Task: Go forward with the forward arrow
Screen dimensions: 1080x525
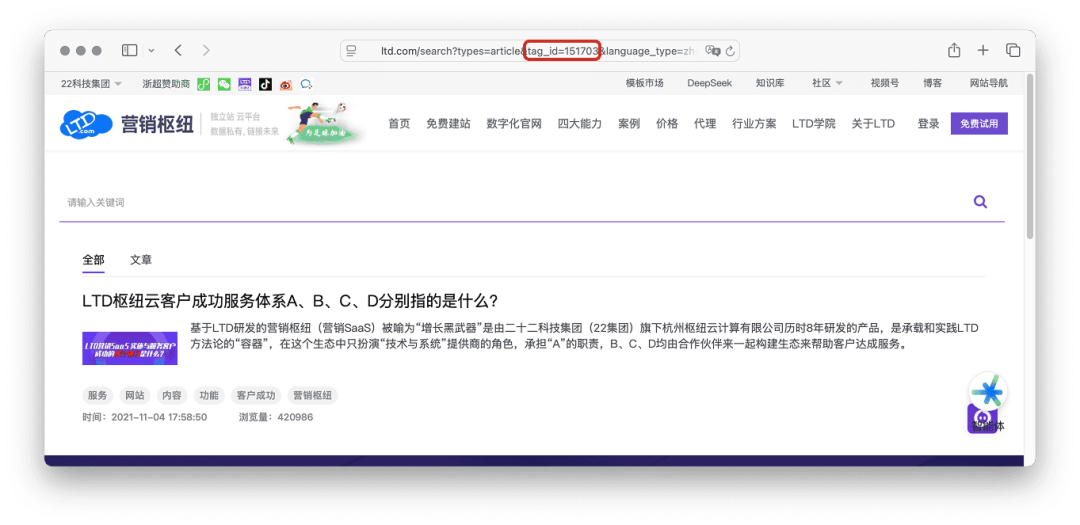Action: [x=206, y=50]
